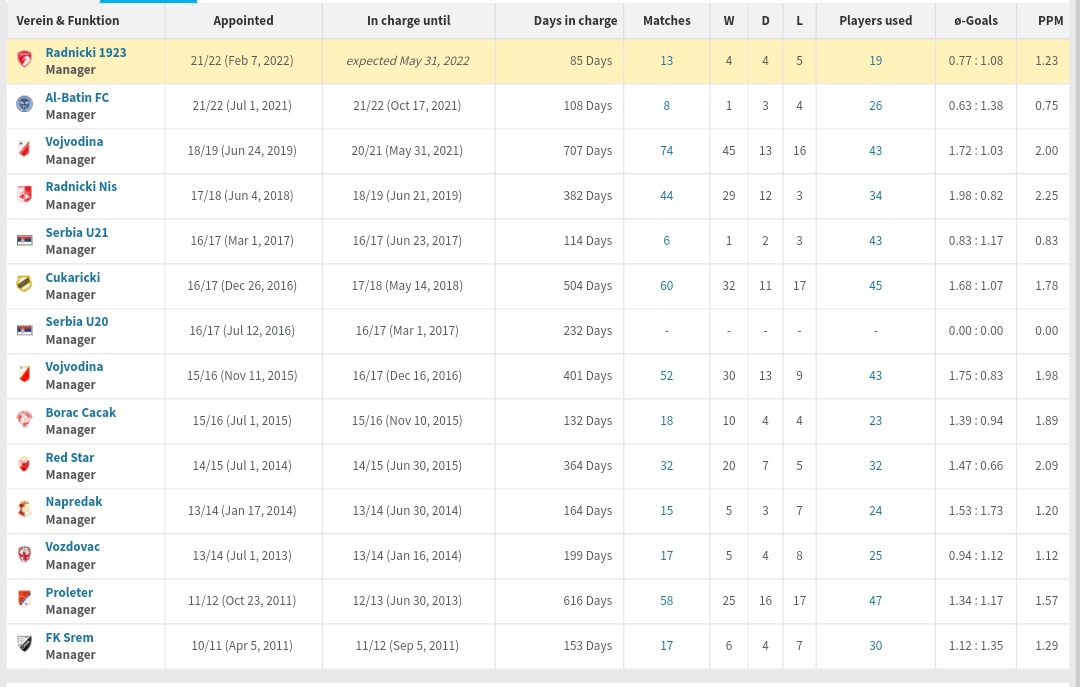Open the Borac Cacak club link
Image resolution: width=1080 pixels, height=687 pixels.
pos(81,412)
